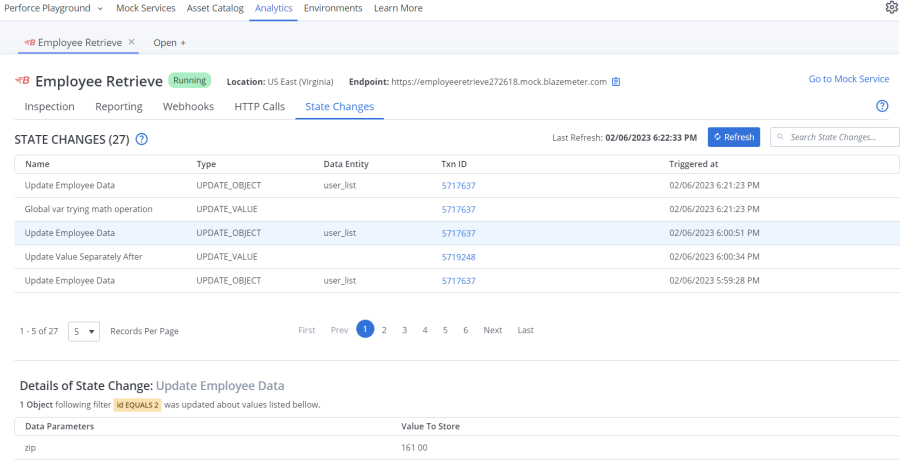Open Txn ID 5719248 link
Image resolution: width=900 pixels, height=463 pixels.
coord(459,257)
